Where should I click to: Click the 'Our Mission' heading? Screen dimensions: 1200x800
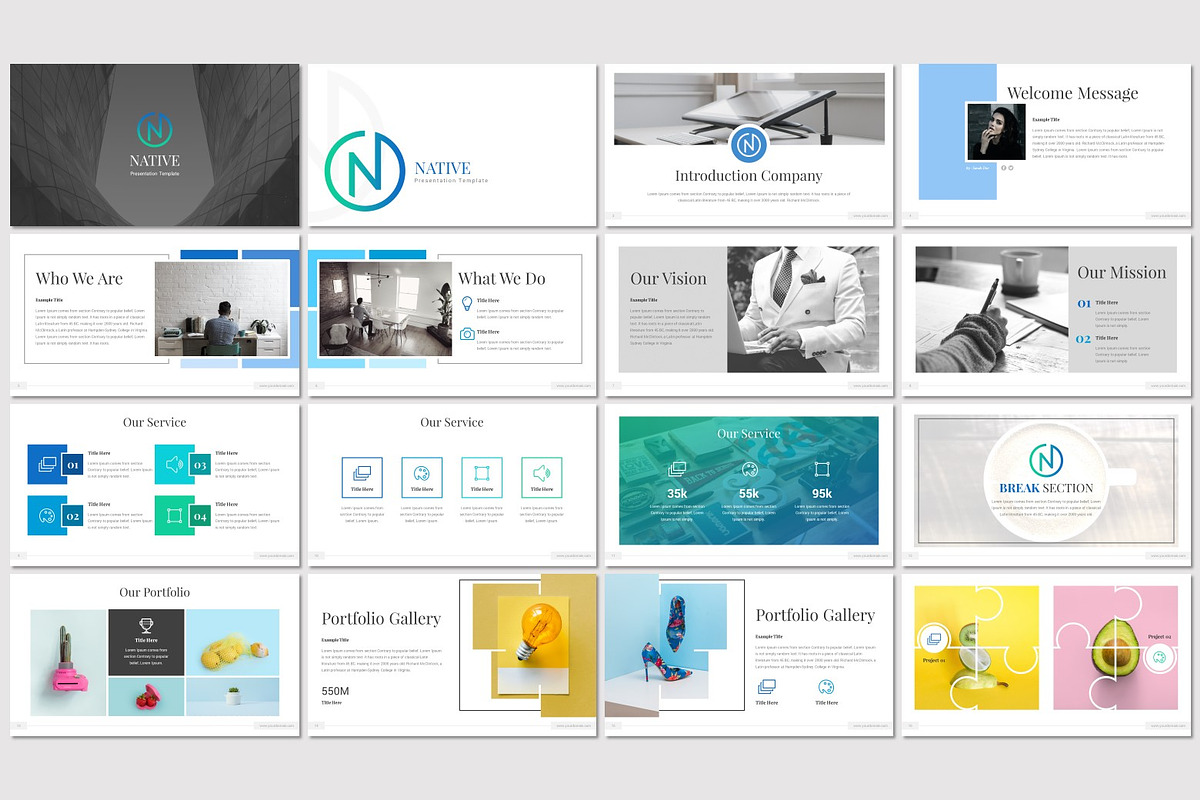tap(1122, 272)
